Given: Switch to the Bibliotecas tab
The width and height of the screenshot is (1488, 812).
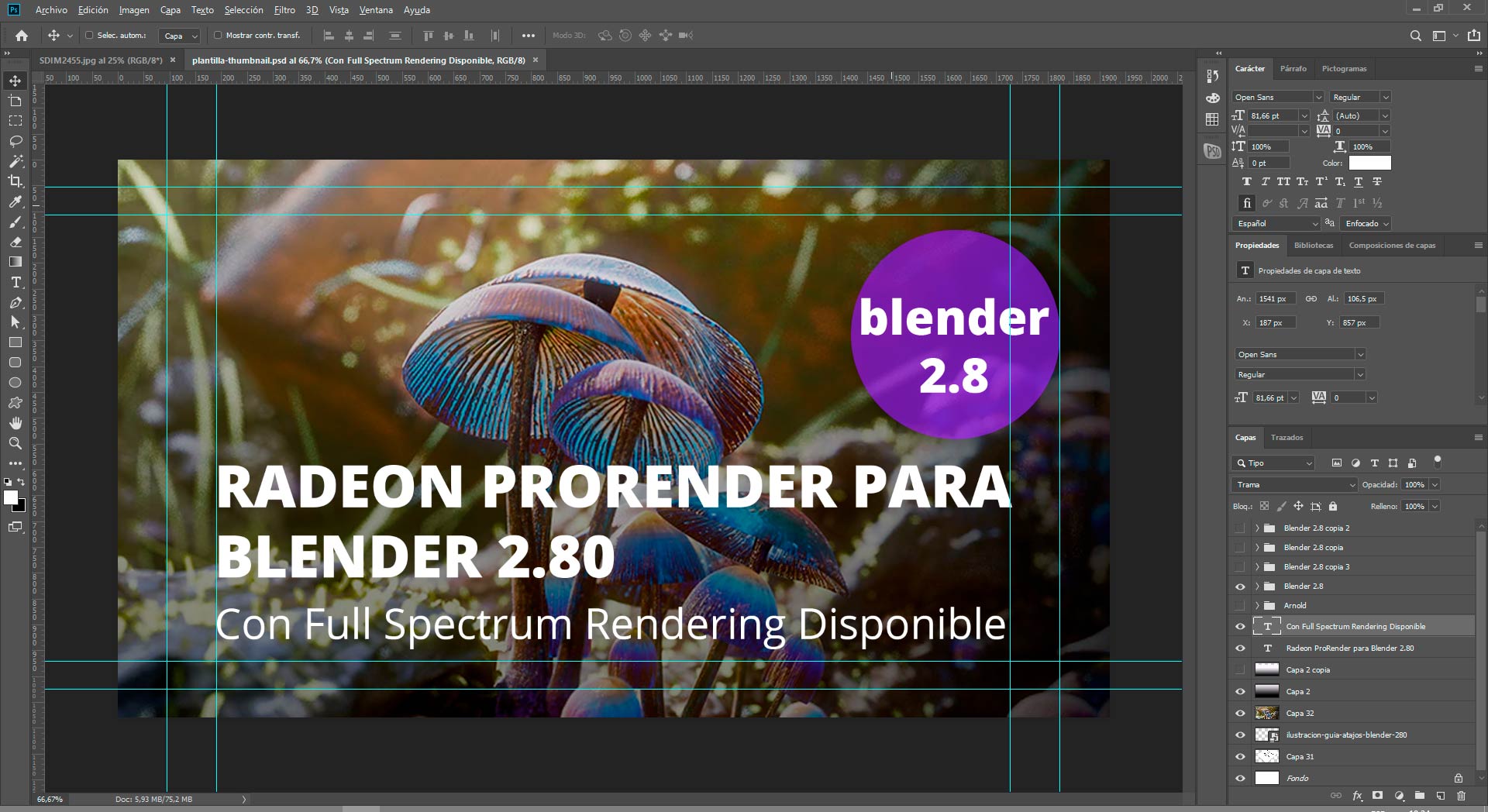Looking at the screenshot, I should click(x=1314, y=246).
